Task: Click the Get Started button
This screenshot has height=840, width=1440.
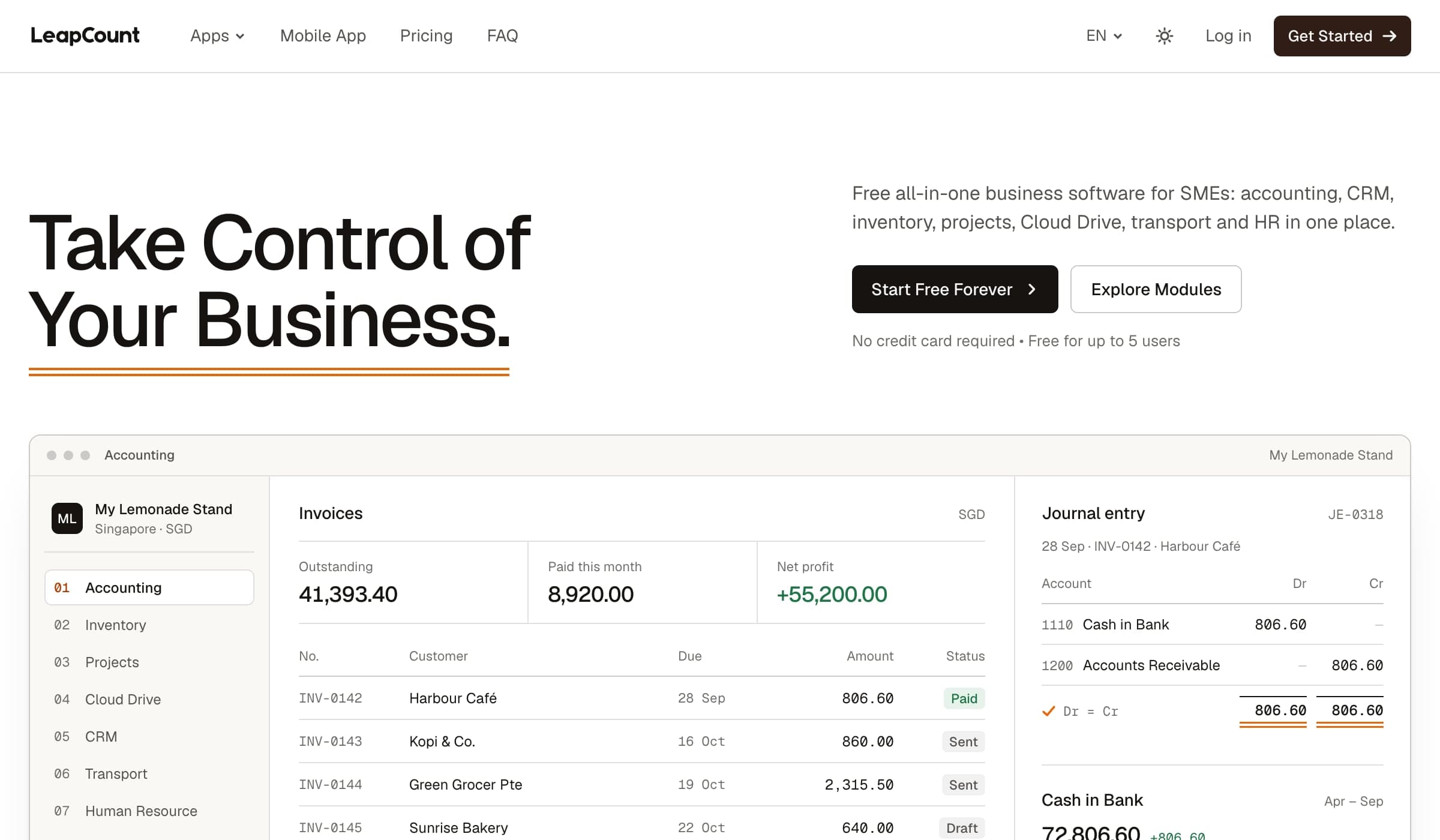Action: pos(1342,36)
